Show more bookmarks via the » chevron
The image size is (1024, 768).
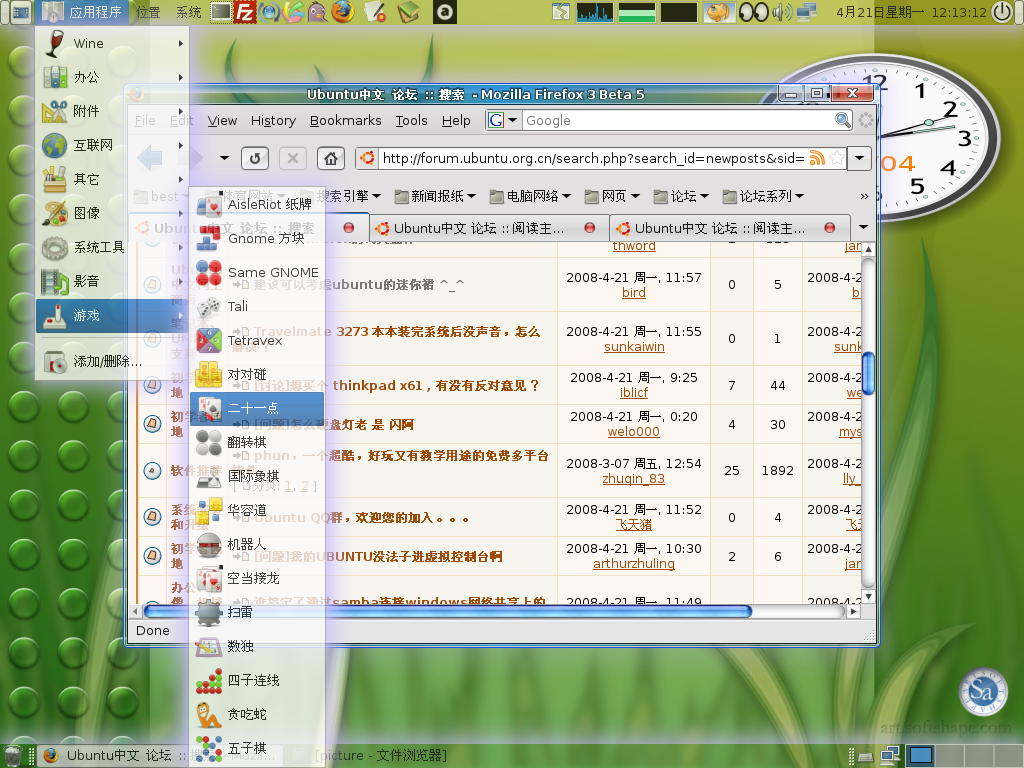[864, 196]
